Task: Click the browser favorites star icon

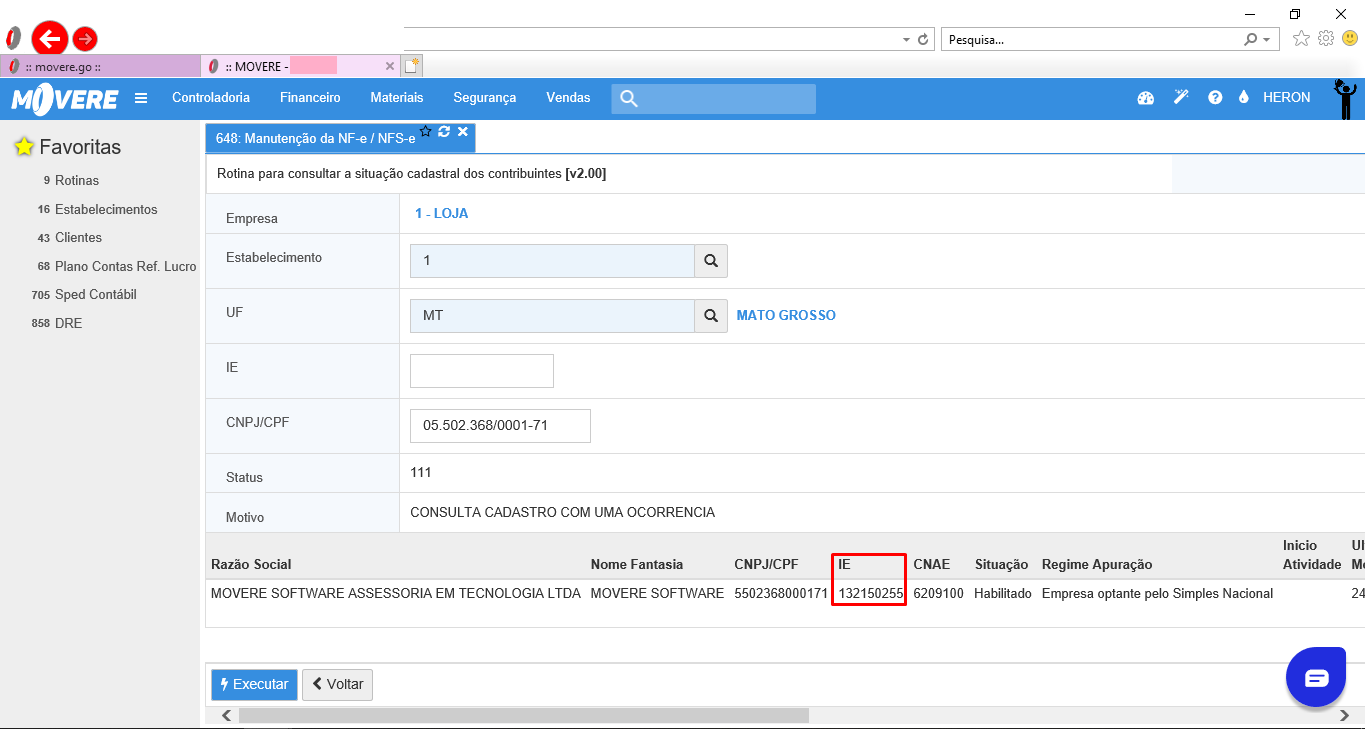Action: (1301, 39)
